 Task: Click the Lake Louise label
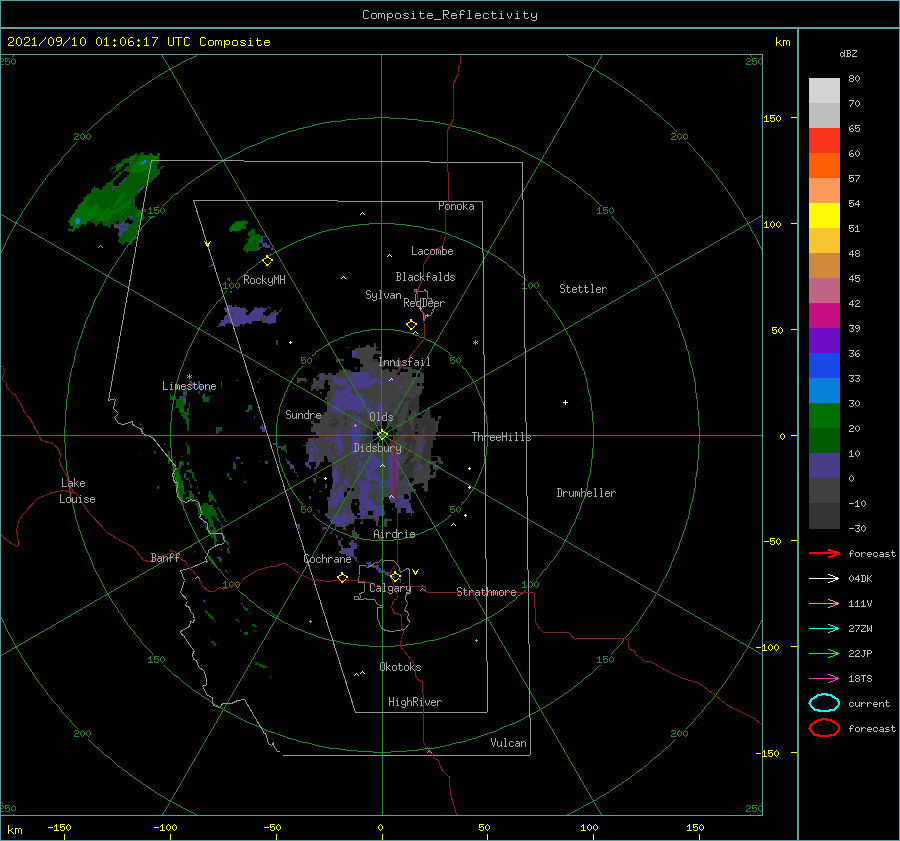click(x=77, y=491)
